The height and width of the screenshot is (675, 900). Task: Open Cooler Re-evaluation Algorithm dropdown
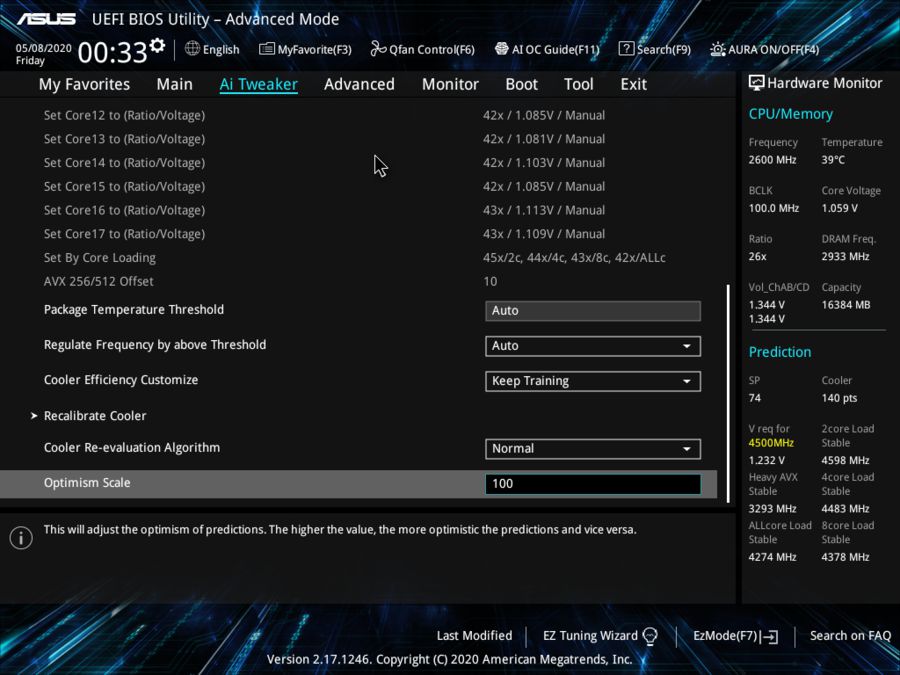pos(592,449)
